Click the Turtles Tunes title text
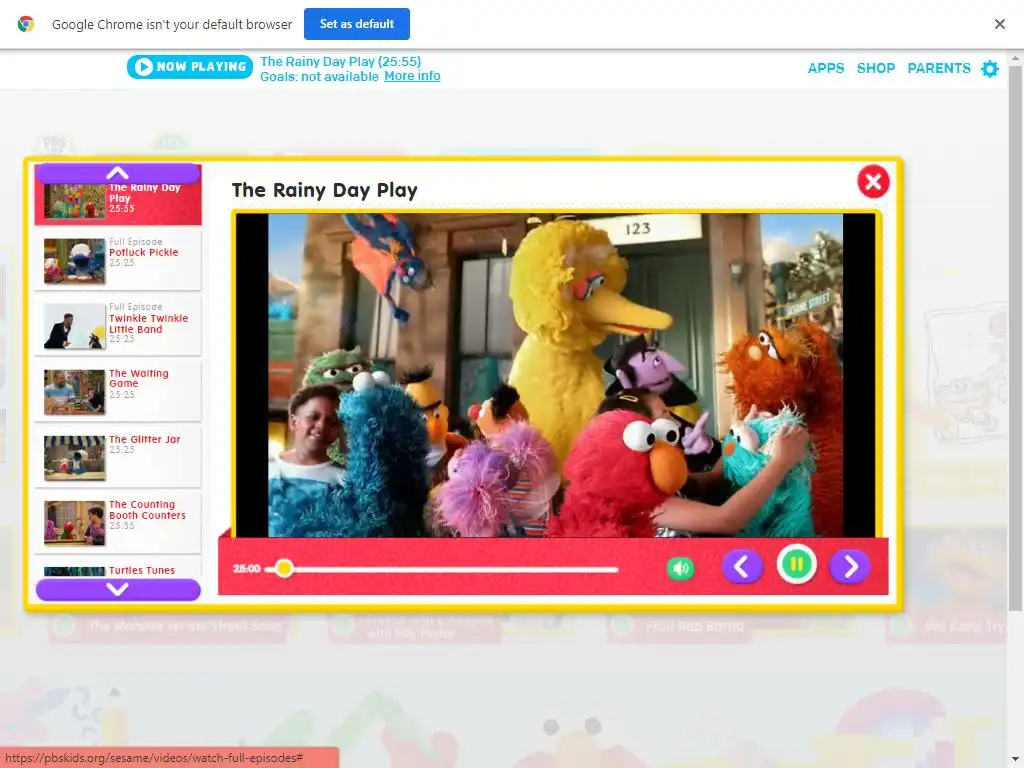Screen dimensions: 1024x768 [142, 570]
